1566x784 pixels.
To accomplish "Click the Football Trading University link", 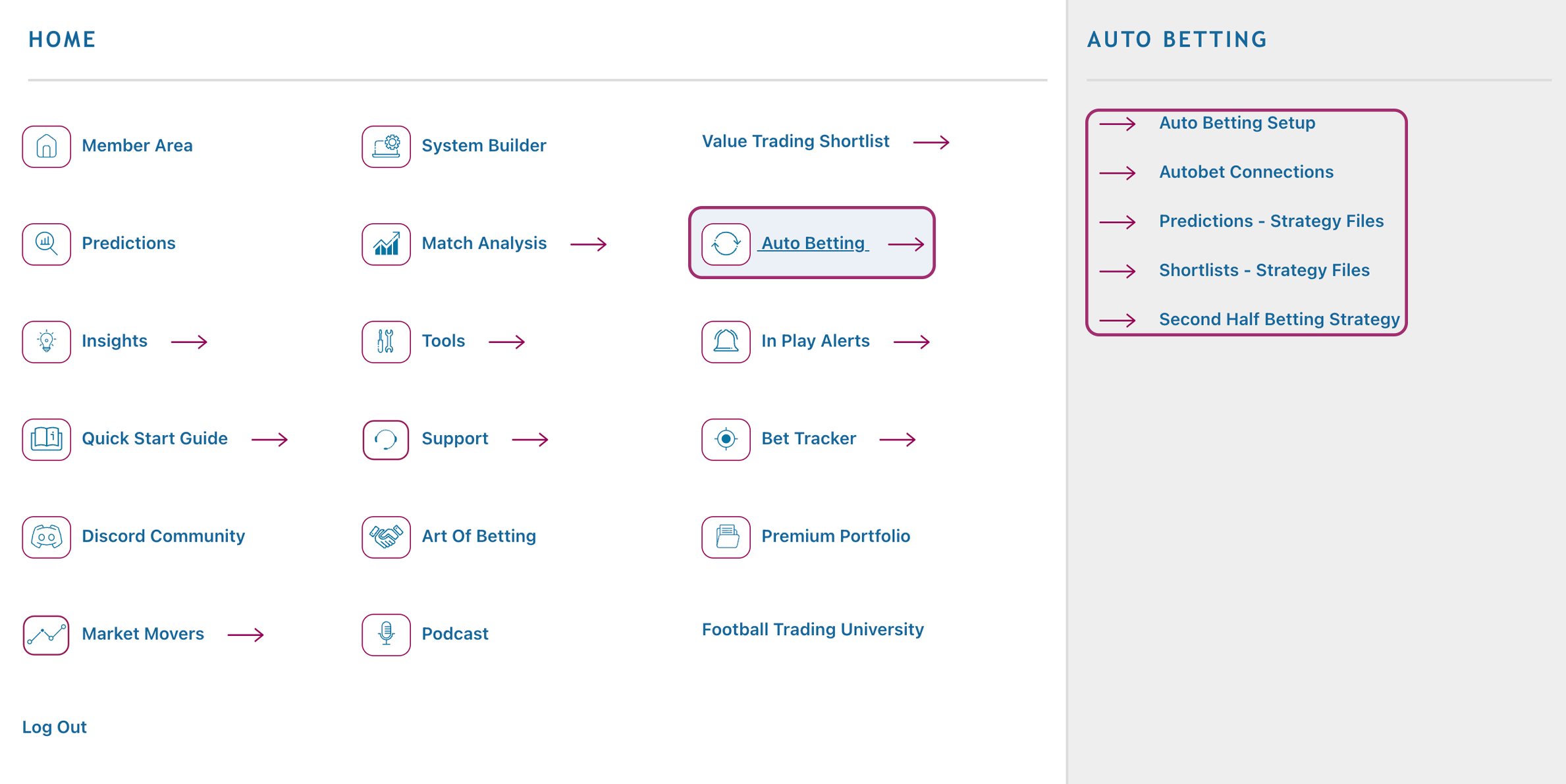I will pyautogui.click(x=811, y=629).
